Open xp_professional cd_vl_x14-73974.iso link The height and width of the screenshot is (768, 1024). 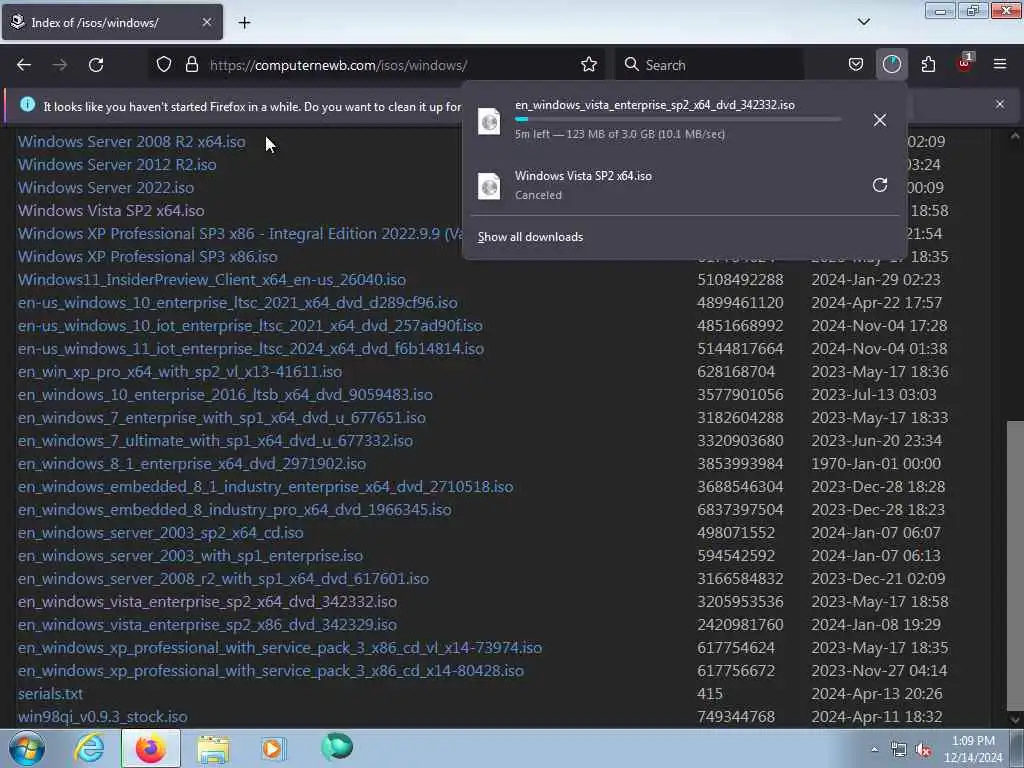(280, 648)
